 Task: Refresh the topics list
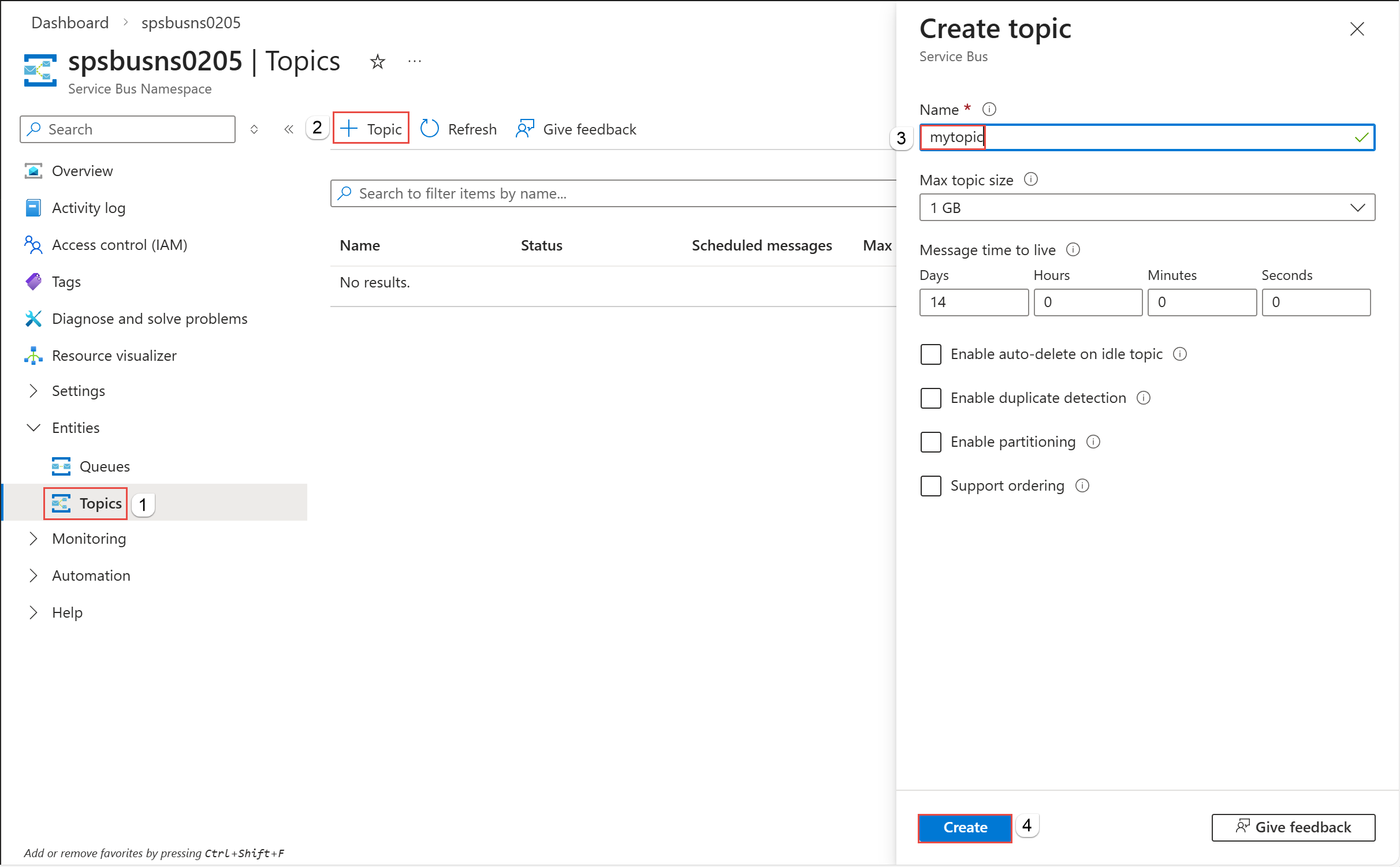click(458, 129)
